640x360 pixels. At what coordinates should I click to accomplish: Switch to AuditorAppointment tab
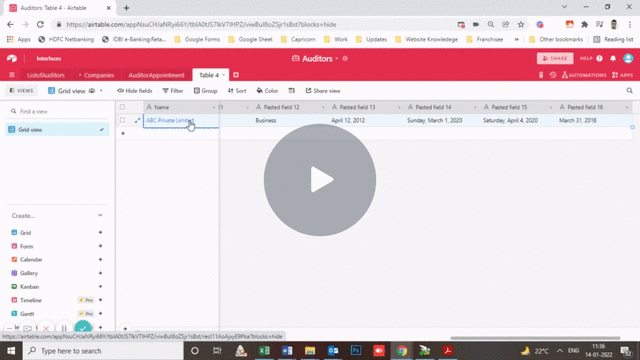pyautogui.click(x=156, y=76)
